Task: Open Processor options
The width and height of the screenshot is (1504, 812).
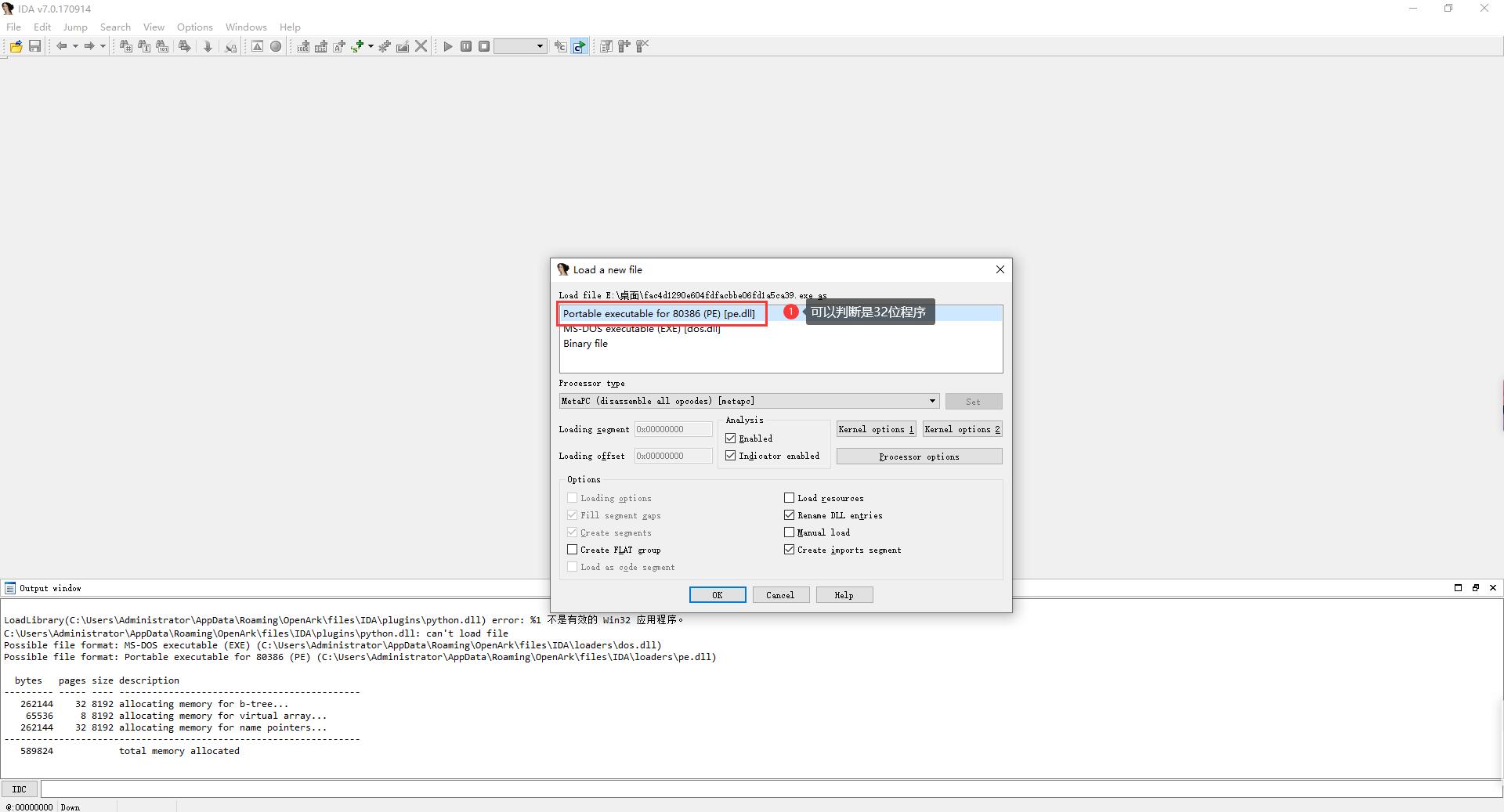Action: pos(919,457)
